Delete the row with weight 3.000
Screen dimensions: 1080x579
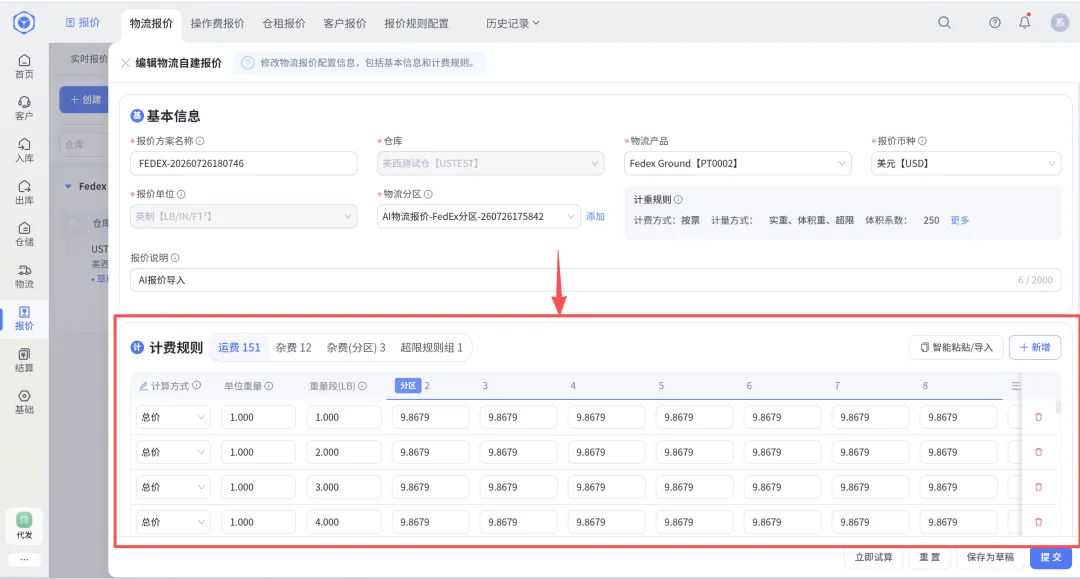(x=1039, y=487)
